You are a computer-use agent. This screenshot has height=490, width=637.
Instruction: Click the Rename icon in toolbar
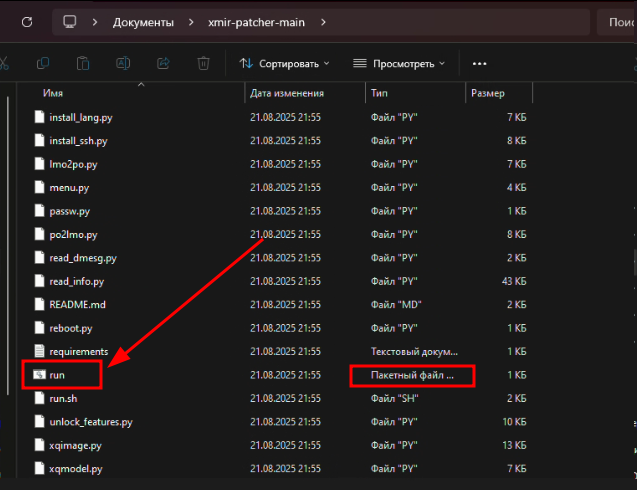(123, 63)
